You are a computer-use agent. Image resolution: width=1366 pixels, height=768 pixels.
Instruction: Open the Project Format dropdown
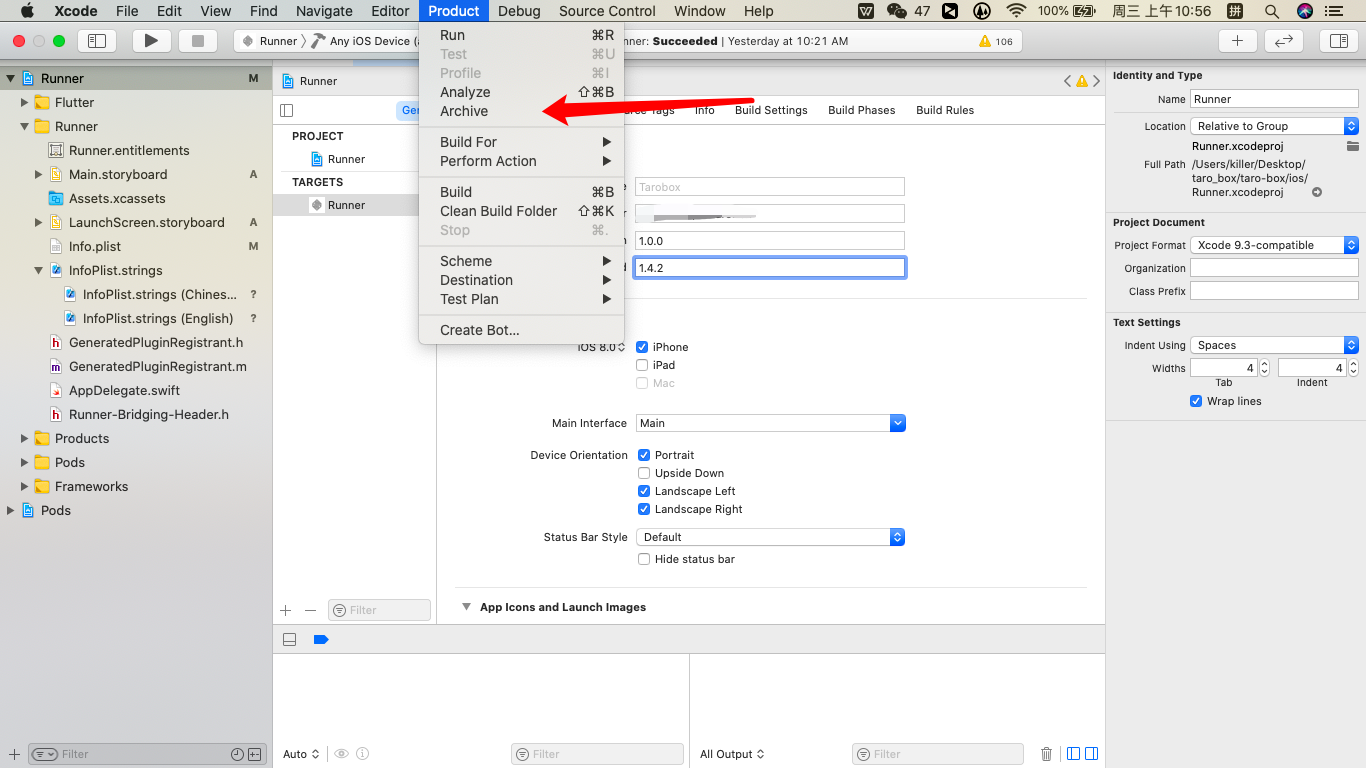1275,245
